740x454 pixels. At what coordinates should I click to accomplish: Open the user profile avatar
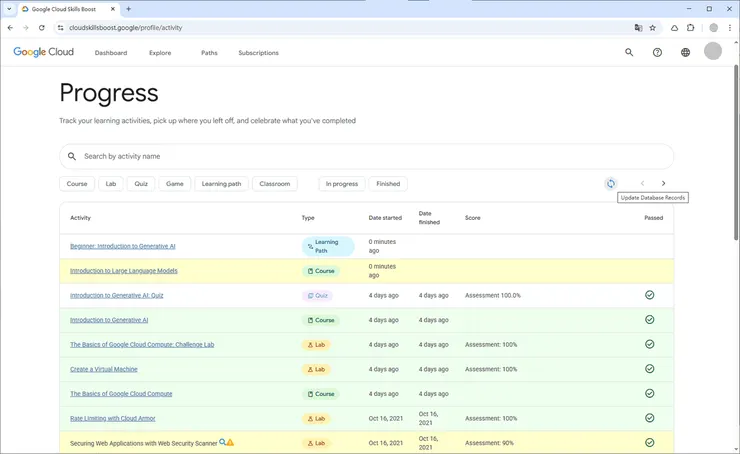tap(713, 52)
